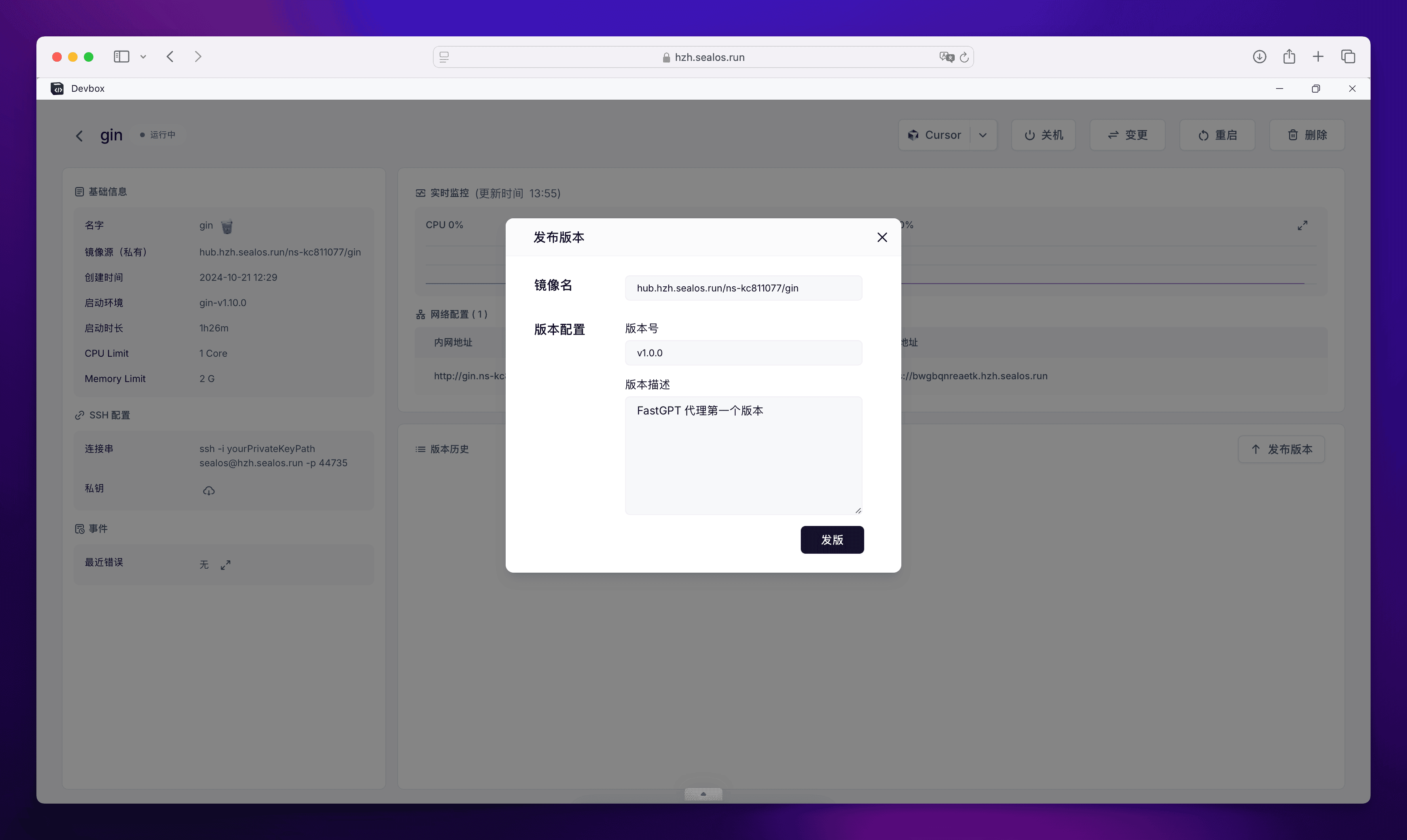Toggle the Safari sidebar icon
Image resolution: width=1407 pixels, height=840 pixels.
pyautogui.click(x=121, y=57)
